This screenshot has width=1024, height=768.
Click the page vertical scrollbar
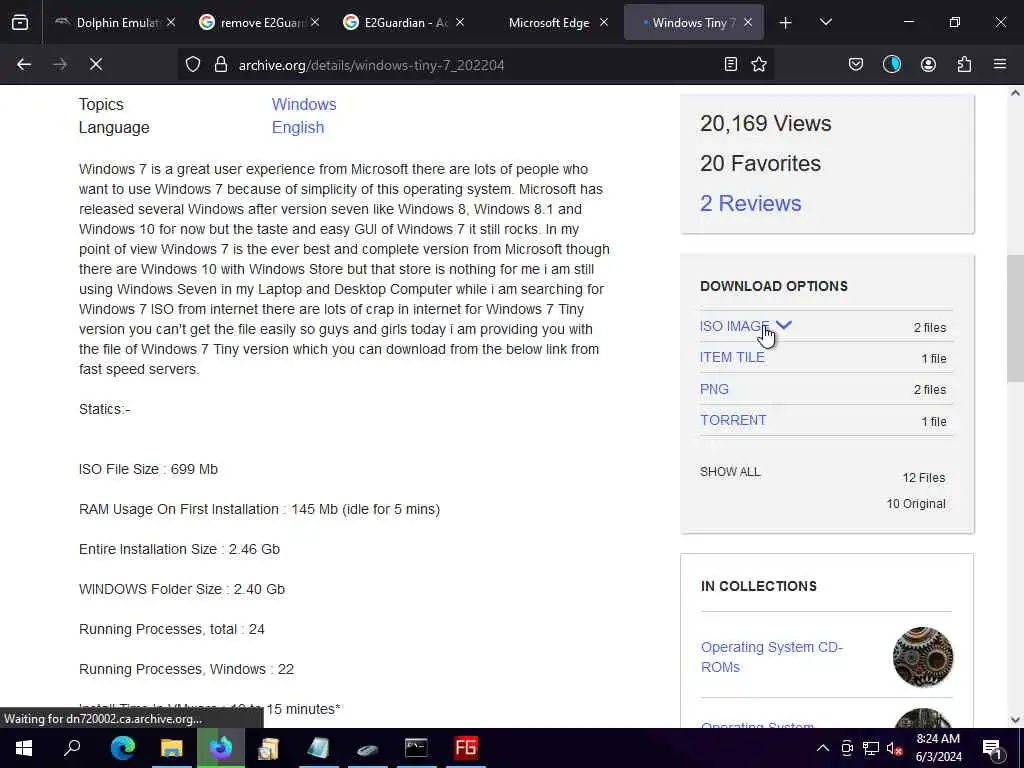1015,318
